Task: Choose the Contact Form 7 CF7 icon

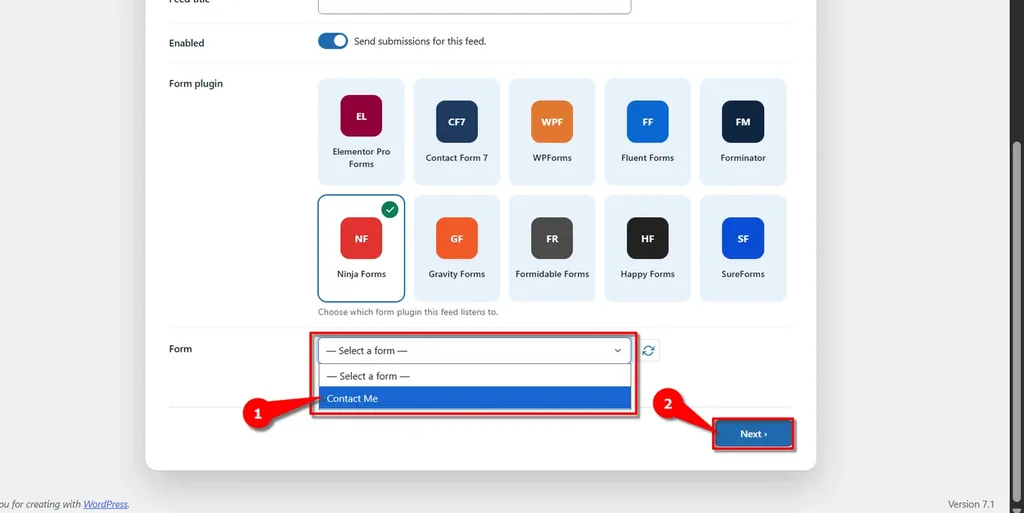Action: (456, 121)
